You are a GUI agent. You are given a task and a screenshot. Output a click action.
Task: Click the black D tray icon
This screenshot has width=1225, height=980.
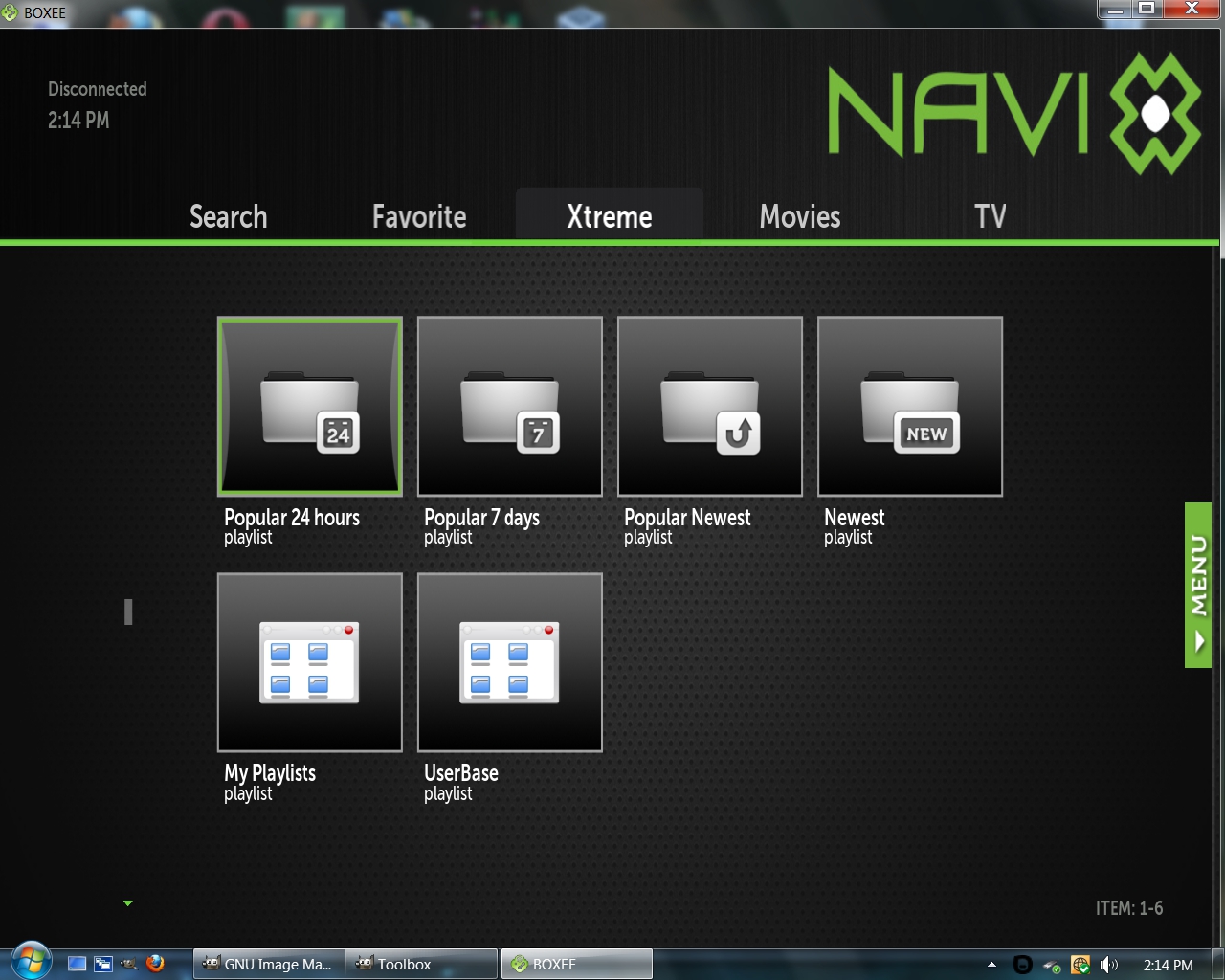point(1022,965)
